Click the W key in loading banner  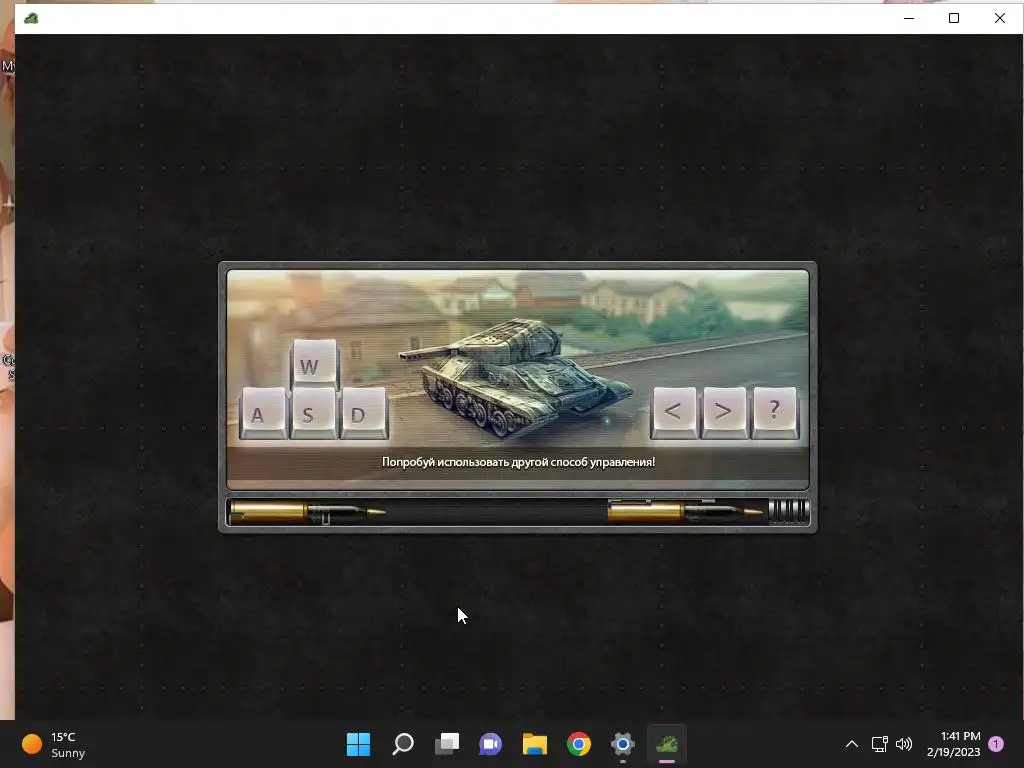[x=315, y=364]
